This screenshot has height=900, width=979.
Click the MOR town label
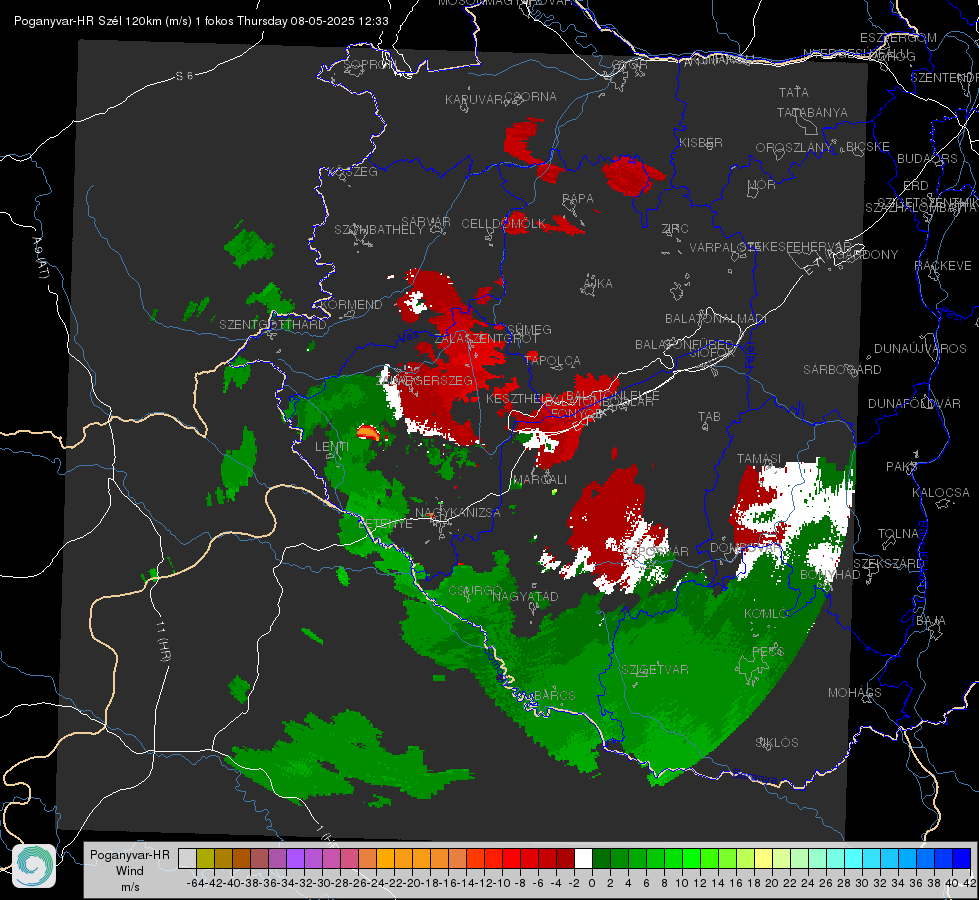click(x=762, y=184)
